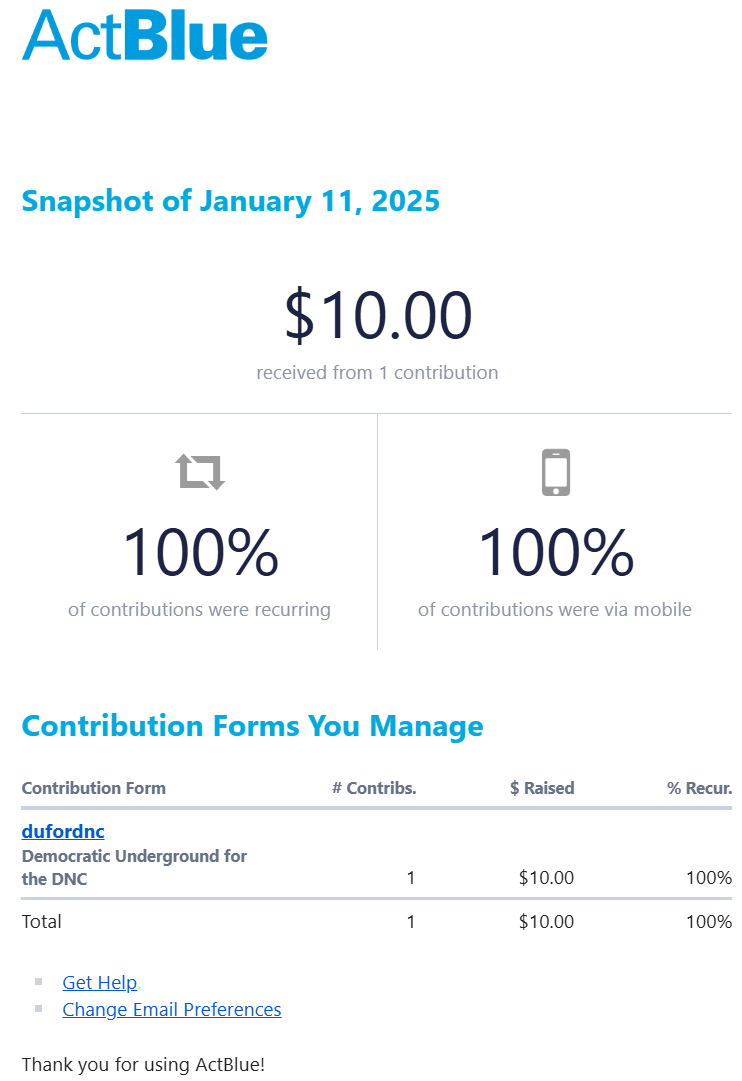Screen dimensions: 742x1081
Task: Open the Get Help link
Action: click(x=99, y=982)
